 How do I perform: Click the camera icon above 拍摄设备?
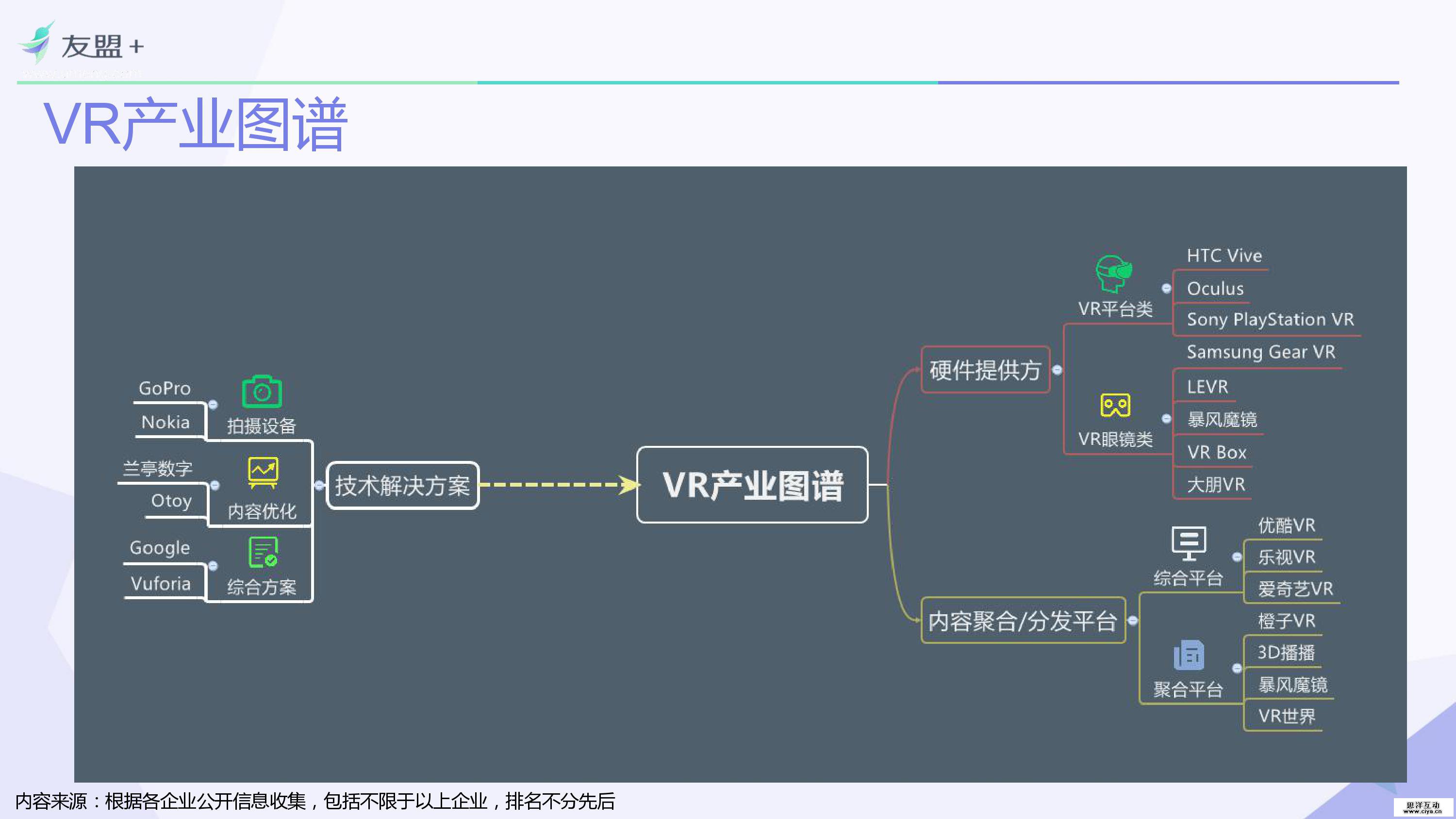tap(262, 391)
